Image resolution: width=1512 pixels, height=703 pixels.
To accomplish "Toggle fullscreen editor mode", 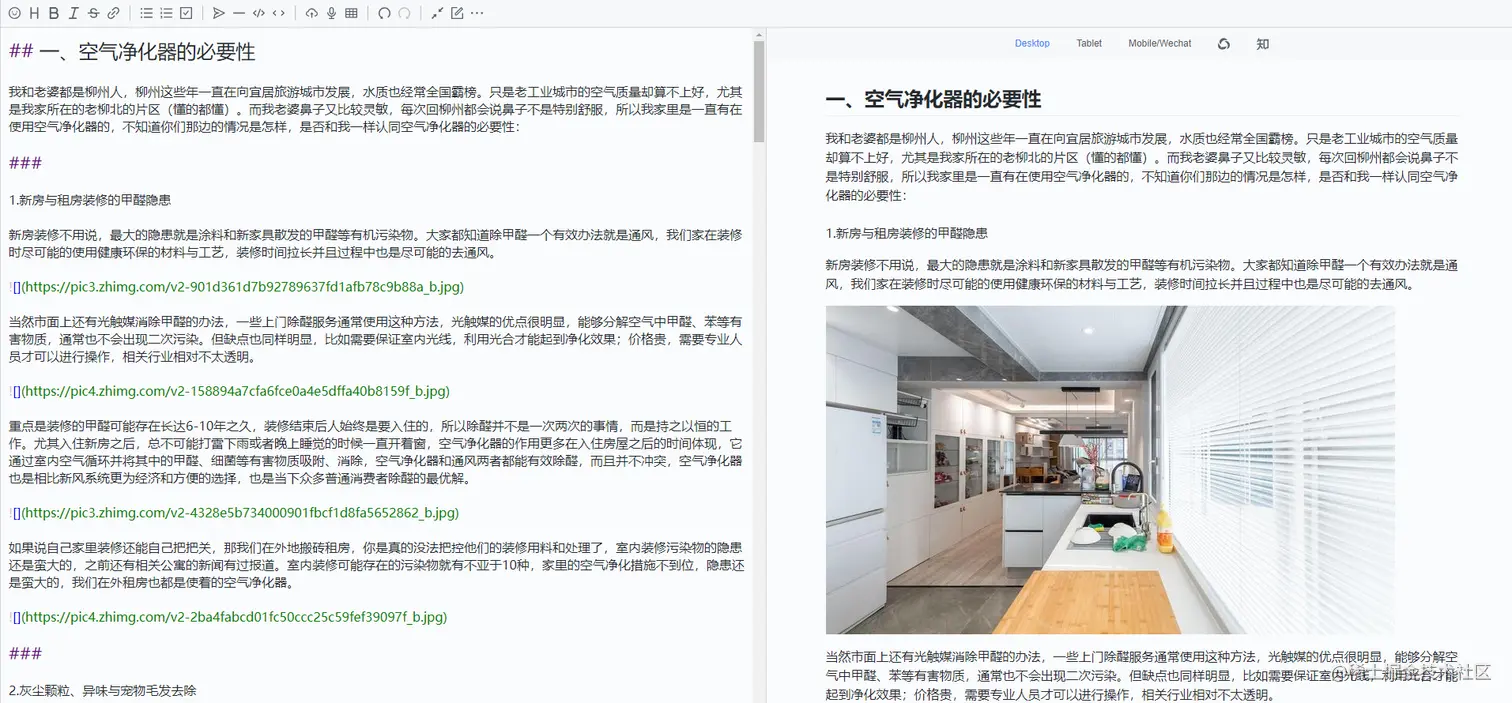I will pyautogui.click(x=437, y=13).
